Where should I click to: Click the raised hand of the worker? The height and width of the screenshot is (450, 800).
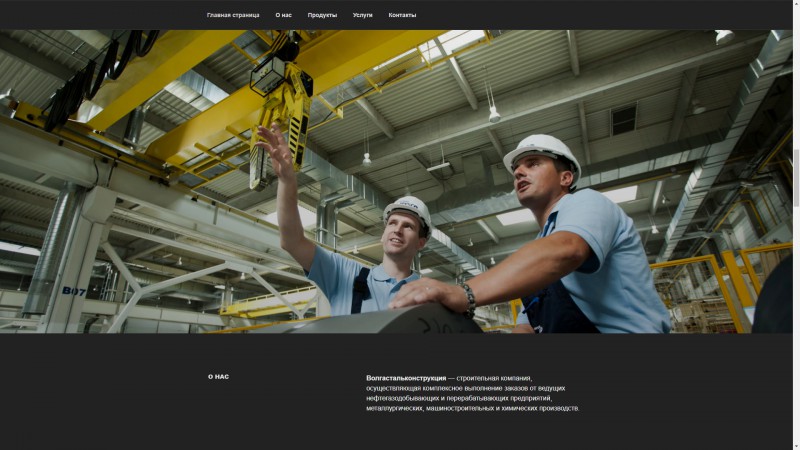274,147
